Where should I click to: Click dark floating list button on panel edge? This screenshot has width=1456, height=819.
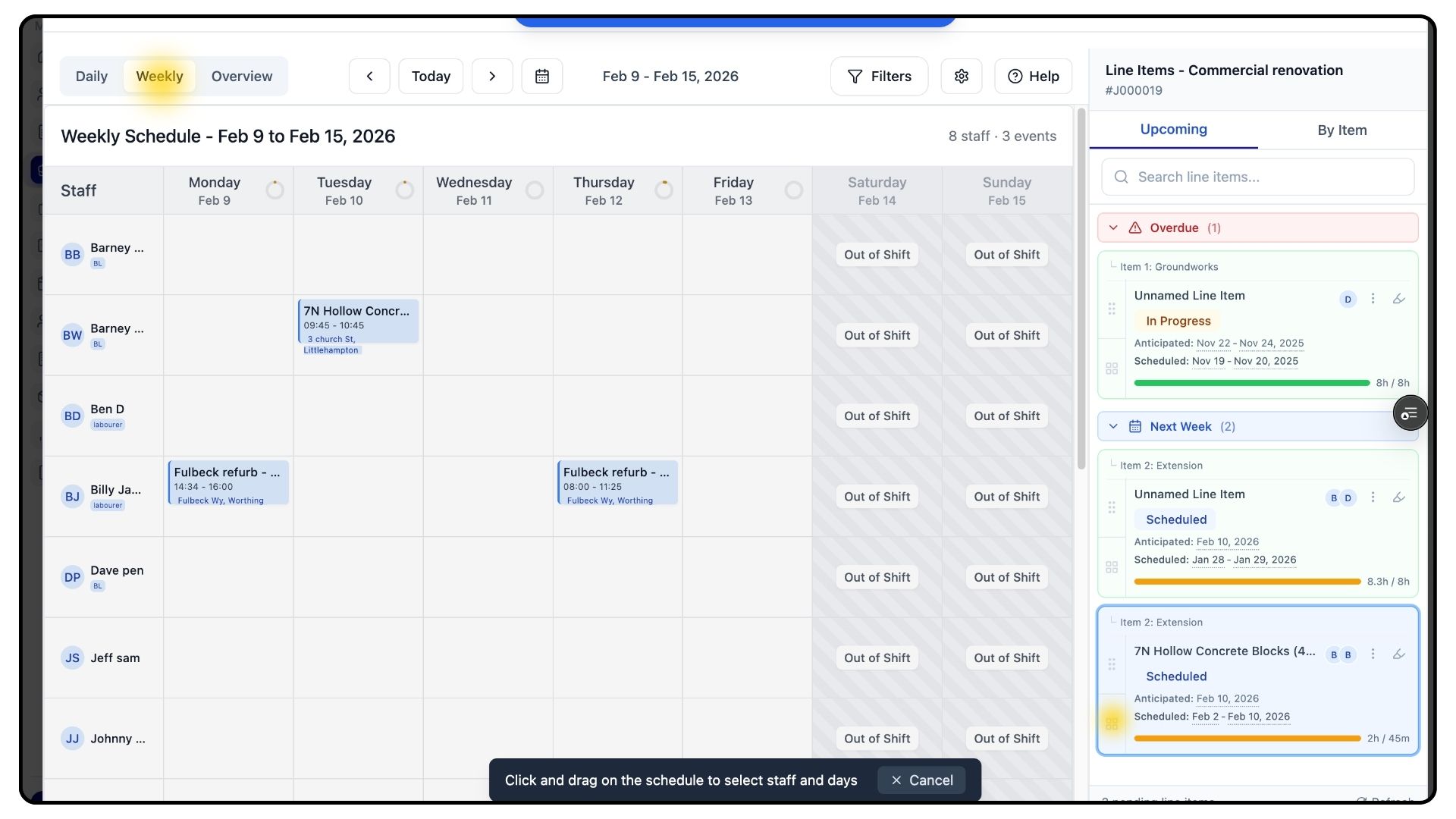click(1410, 413)
